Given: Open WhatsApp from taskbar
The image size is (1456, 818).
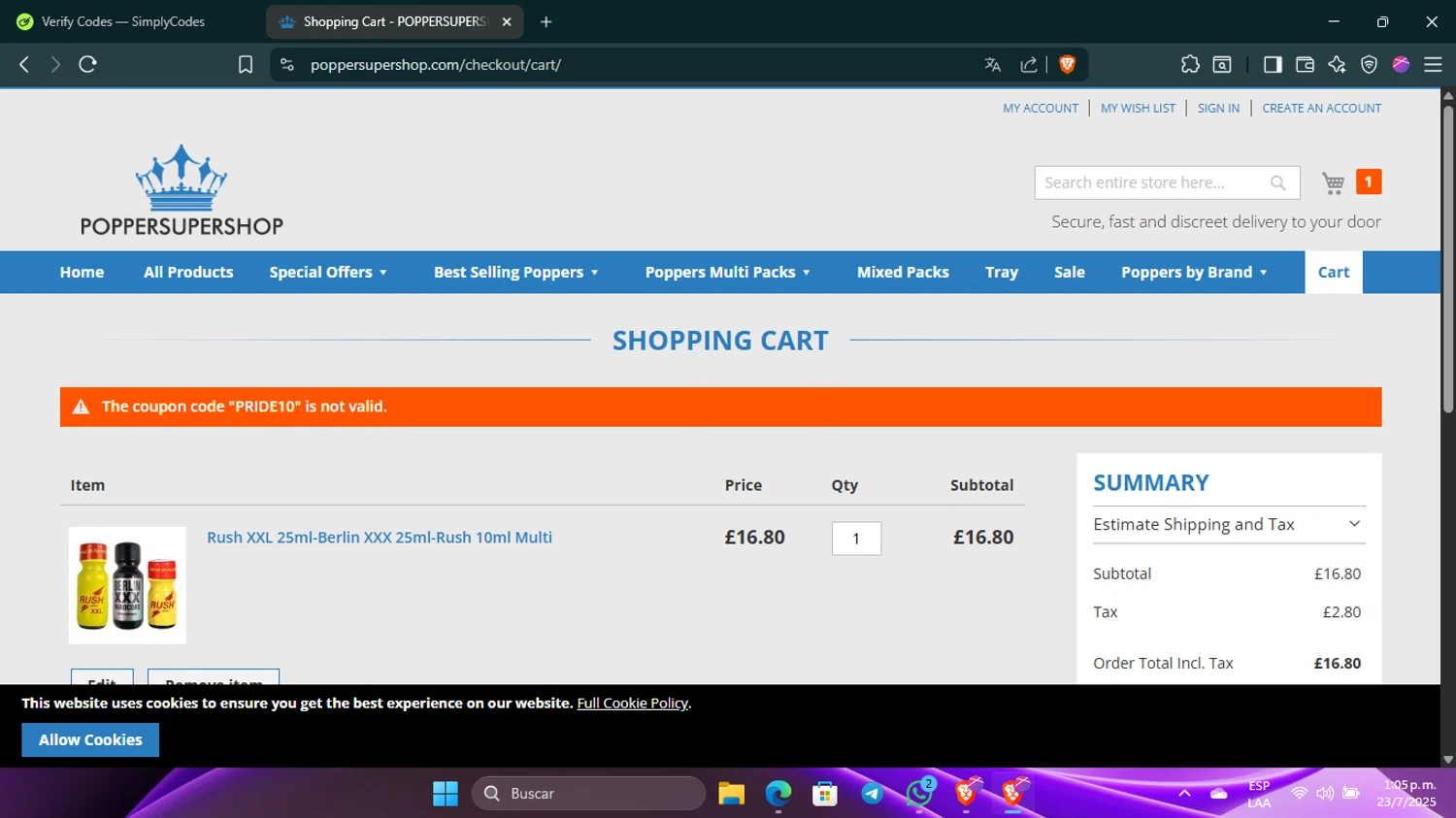Looking at the screenshot, I should 919,794.
